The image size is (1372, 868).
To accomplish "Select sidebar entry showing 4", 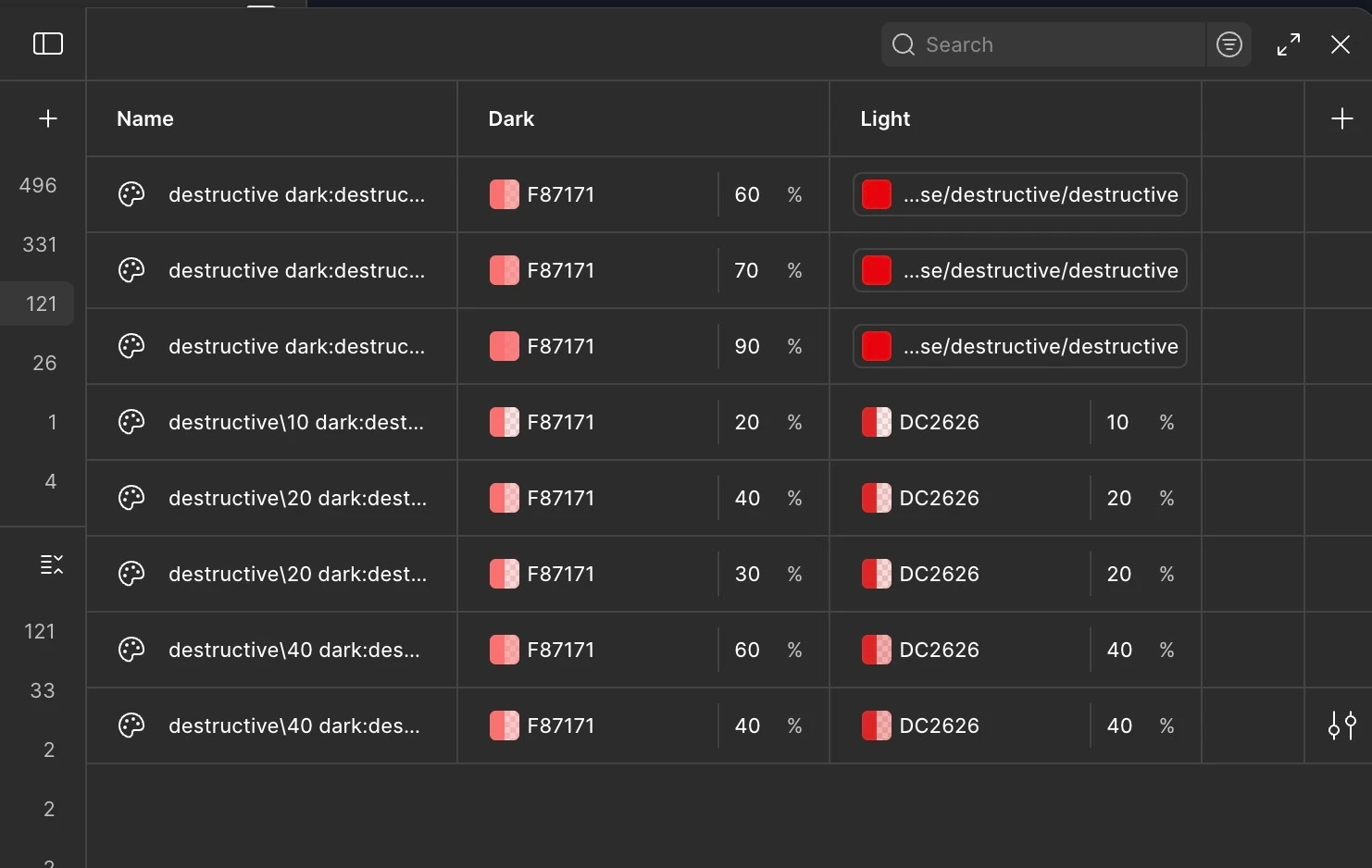I will pos(50,481).
